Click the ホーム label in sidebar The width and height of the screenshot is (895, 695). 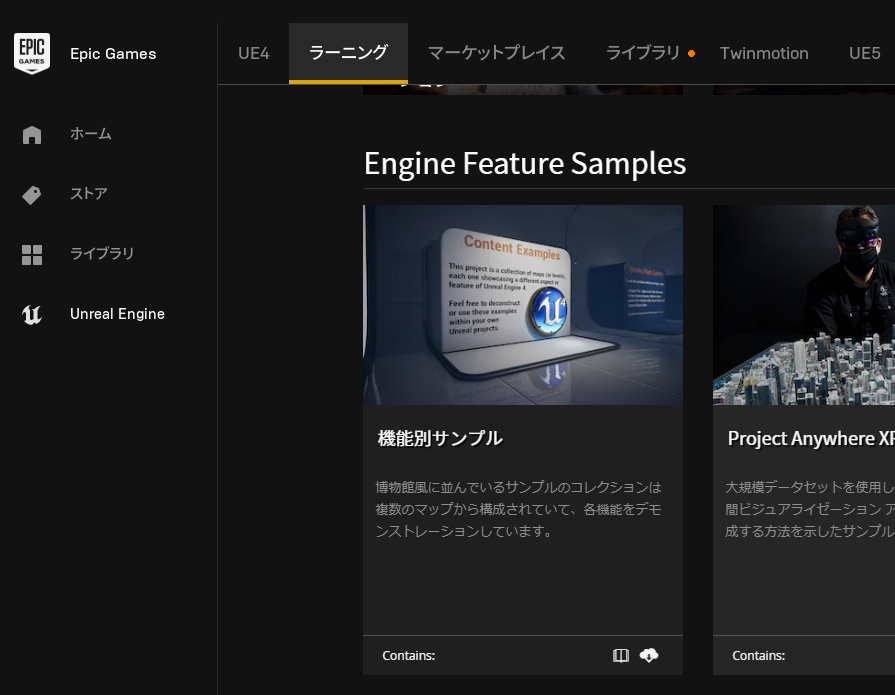coord(91,134)
